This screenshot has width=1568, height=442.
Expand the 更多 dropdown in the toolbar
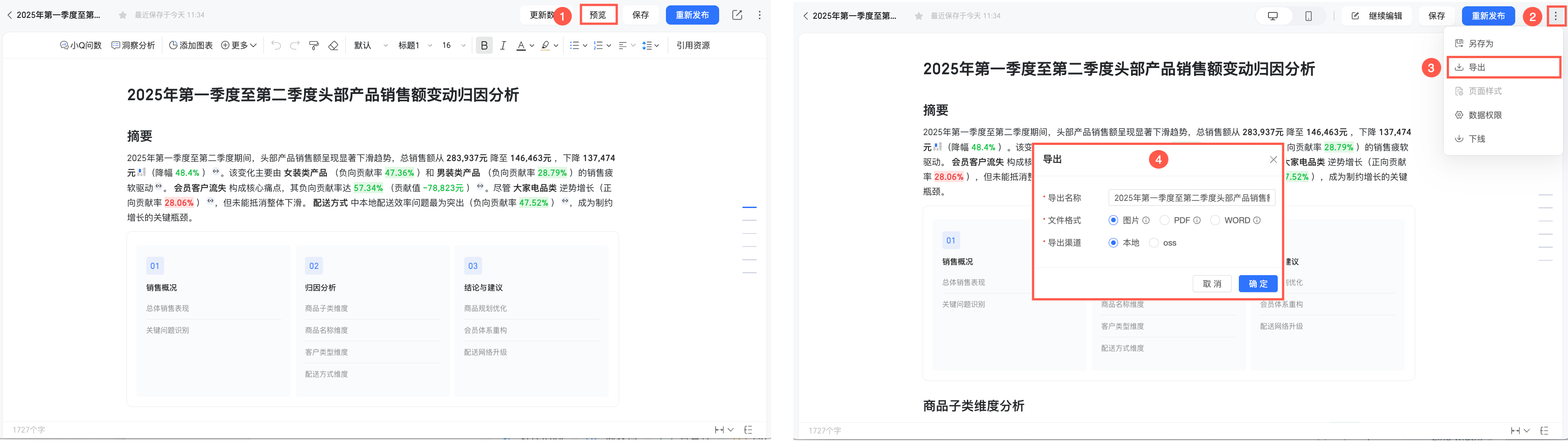click(x=239, y=46)
